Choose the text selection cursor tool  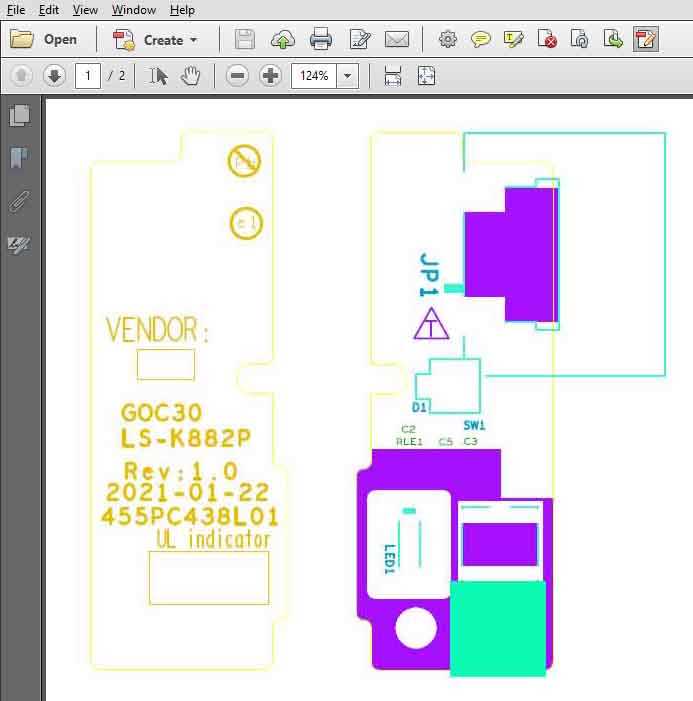[158, 76]
